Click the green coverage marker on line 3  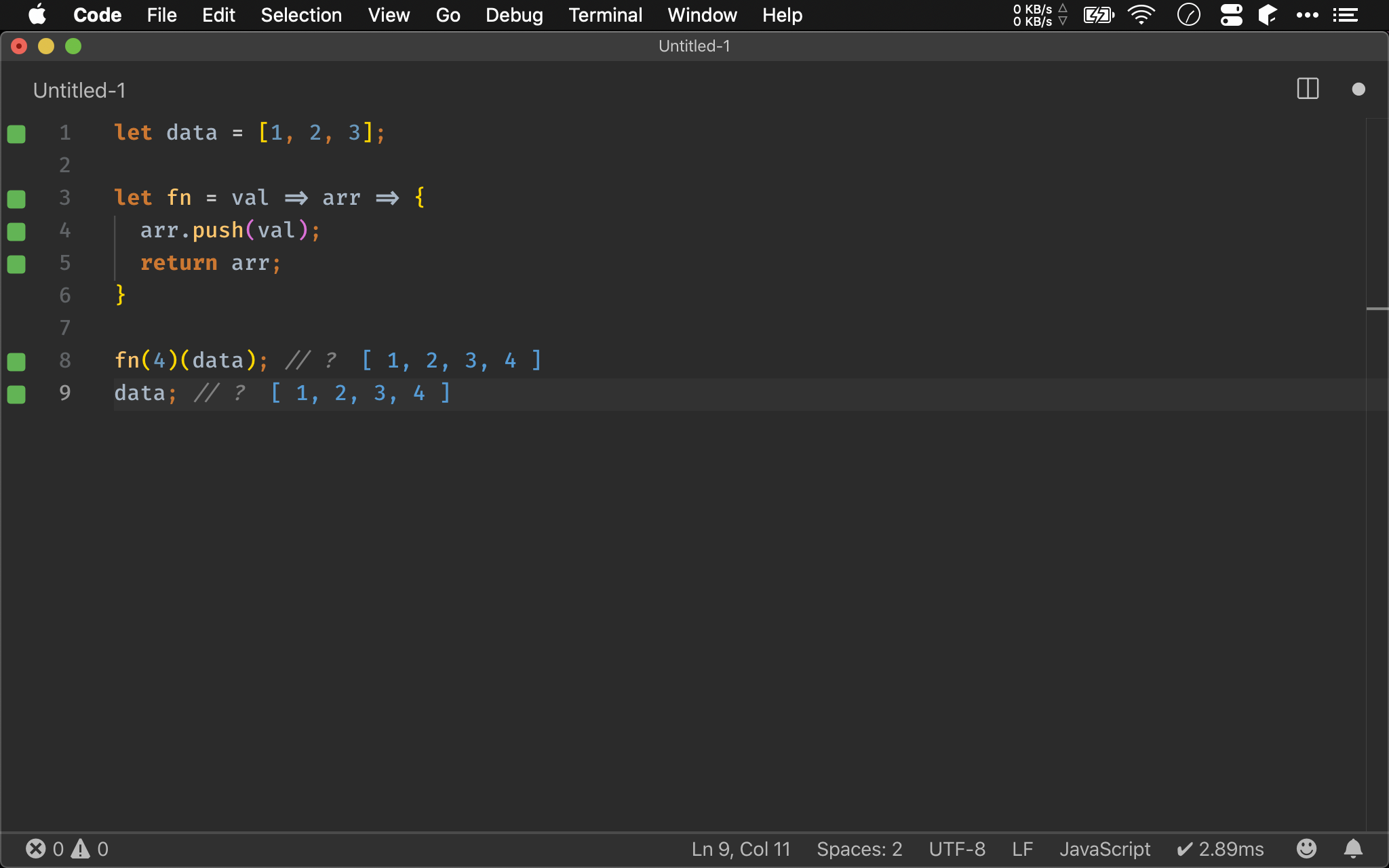pyautogui.click(x=16, y=199)
